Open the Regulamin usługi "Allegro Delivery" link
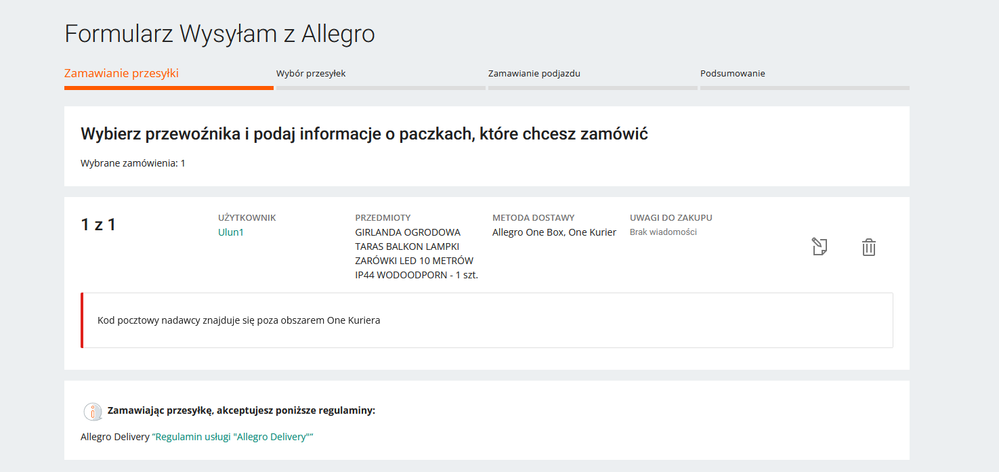Viewport: 999px width, 472px height. point(233,438)
